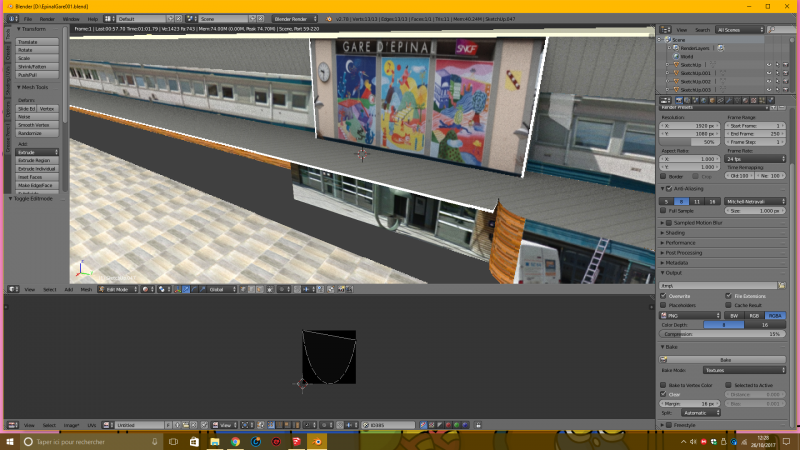Open the Global orientation dropdown
The height and width of the screenshot is (450, 800).
click(222, 289)
